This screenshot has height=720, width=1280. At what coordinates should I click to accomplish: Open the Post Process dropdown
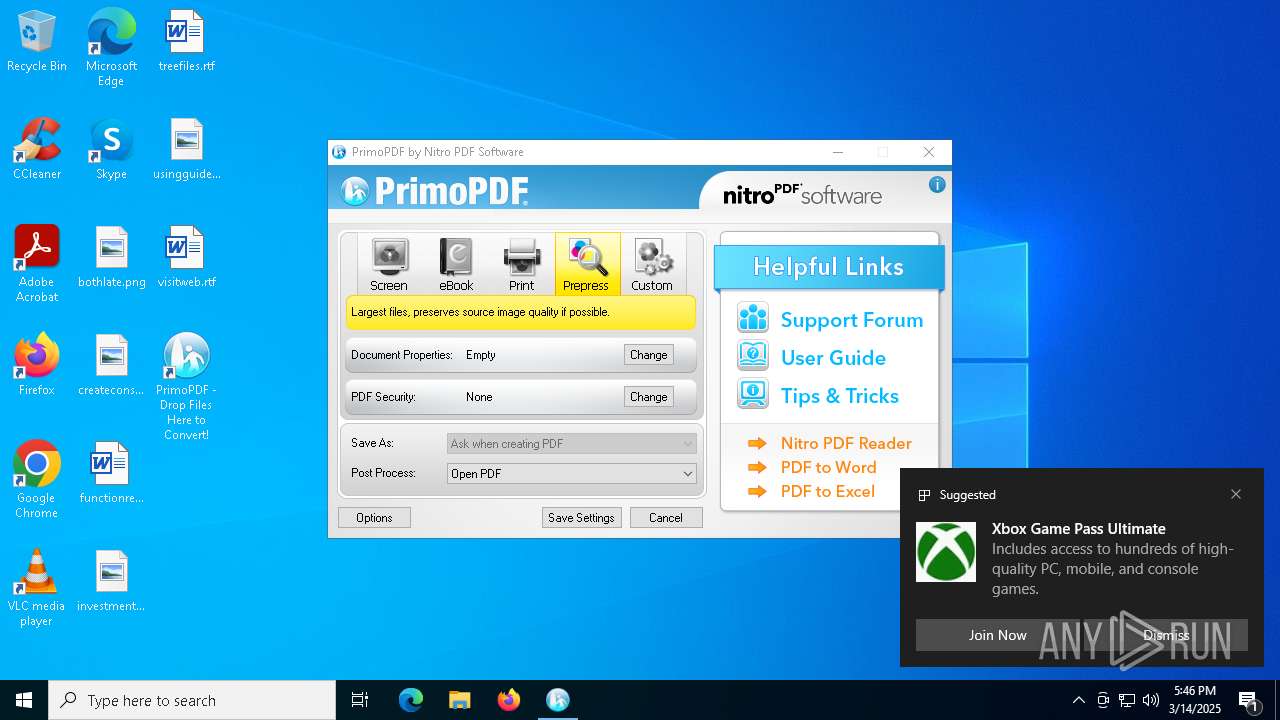(x=572, y=474)
